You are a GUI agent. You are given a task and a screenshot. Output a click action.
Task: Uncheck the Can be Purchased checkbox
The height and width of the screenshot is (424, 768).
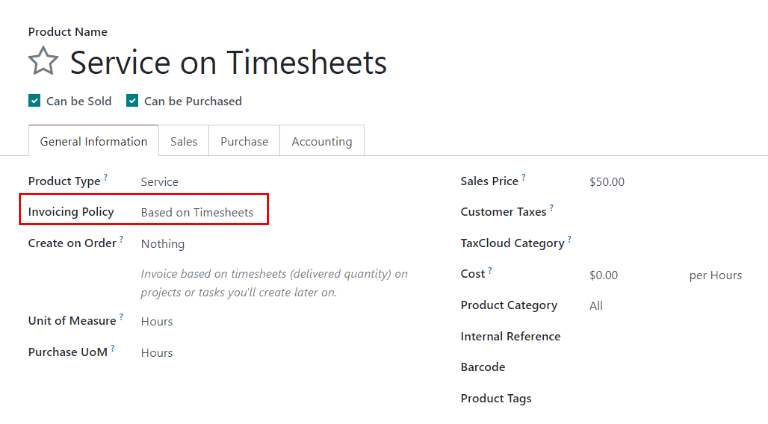point(133,101)
